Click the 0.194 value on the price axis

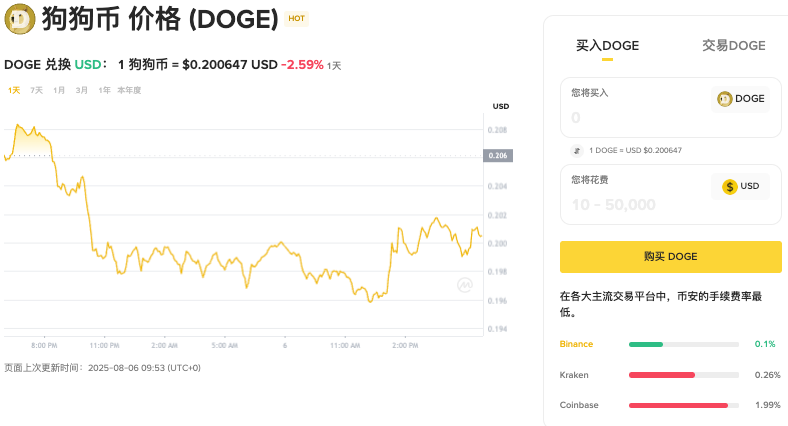(x=497, y=329)
